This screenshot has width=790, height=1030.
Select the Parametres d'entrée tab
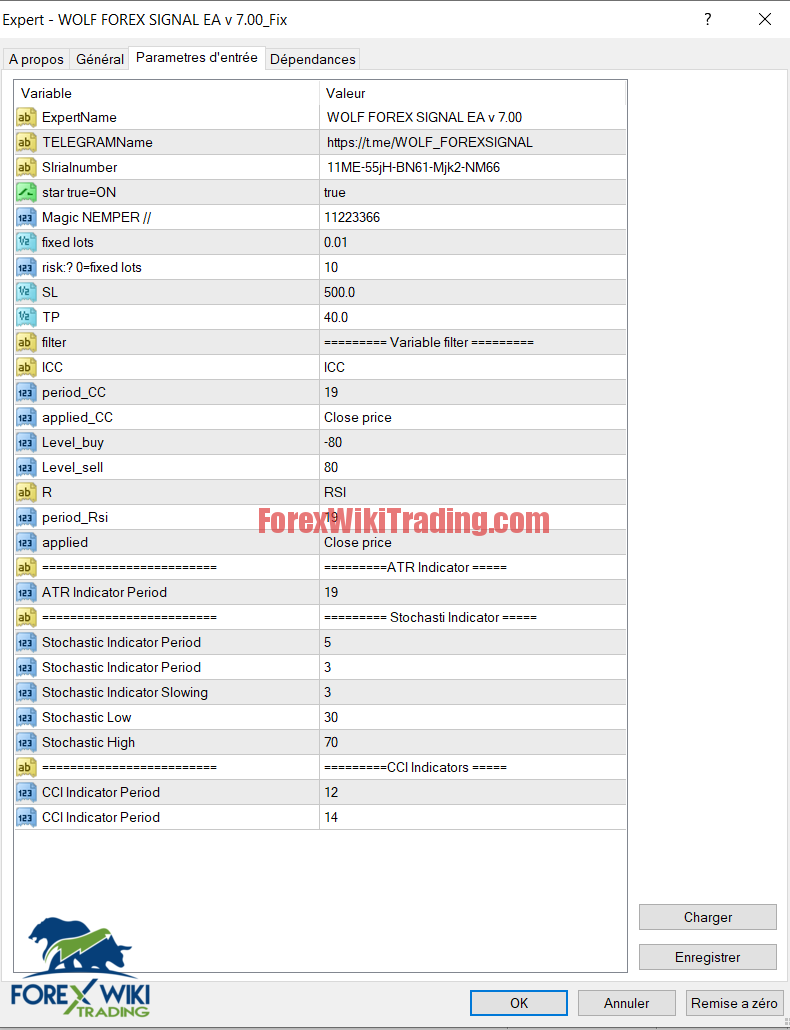click(x=197, y=58)
